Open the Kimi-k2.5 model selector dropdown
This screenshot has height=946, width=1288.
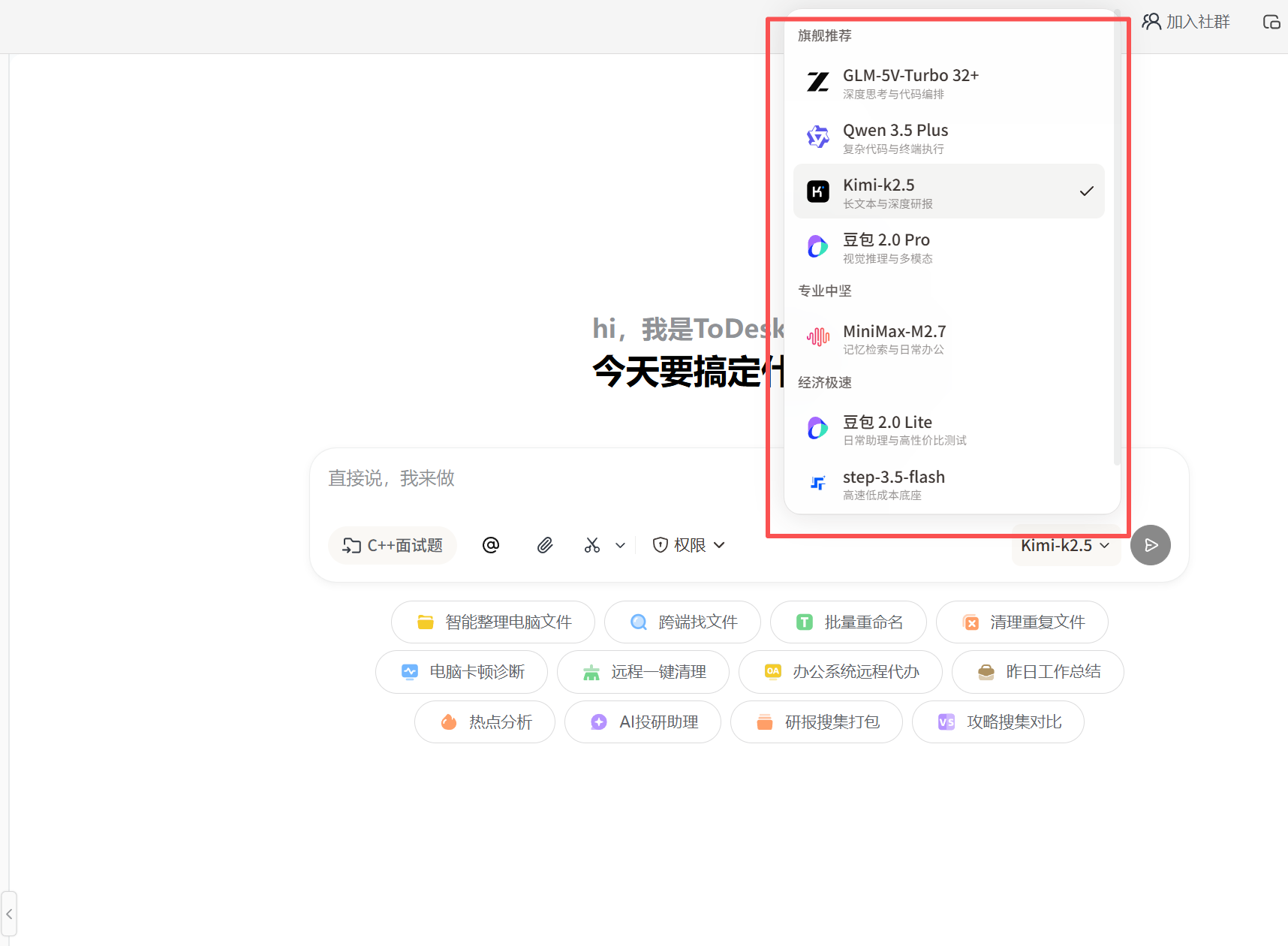click(x=1066, y=545)
